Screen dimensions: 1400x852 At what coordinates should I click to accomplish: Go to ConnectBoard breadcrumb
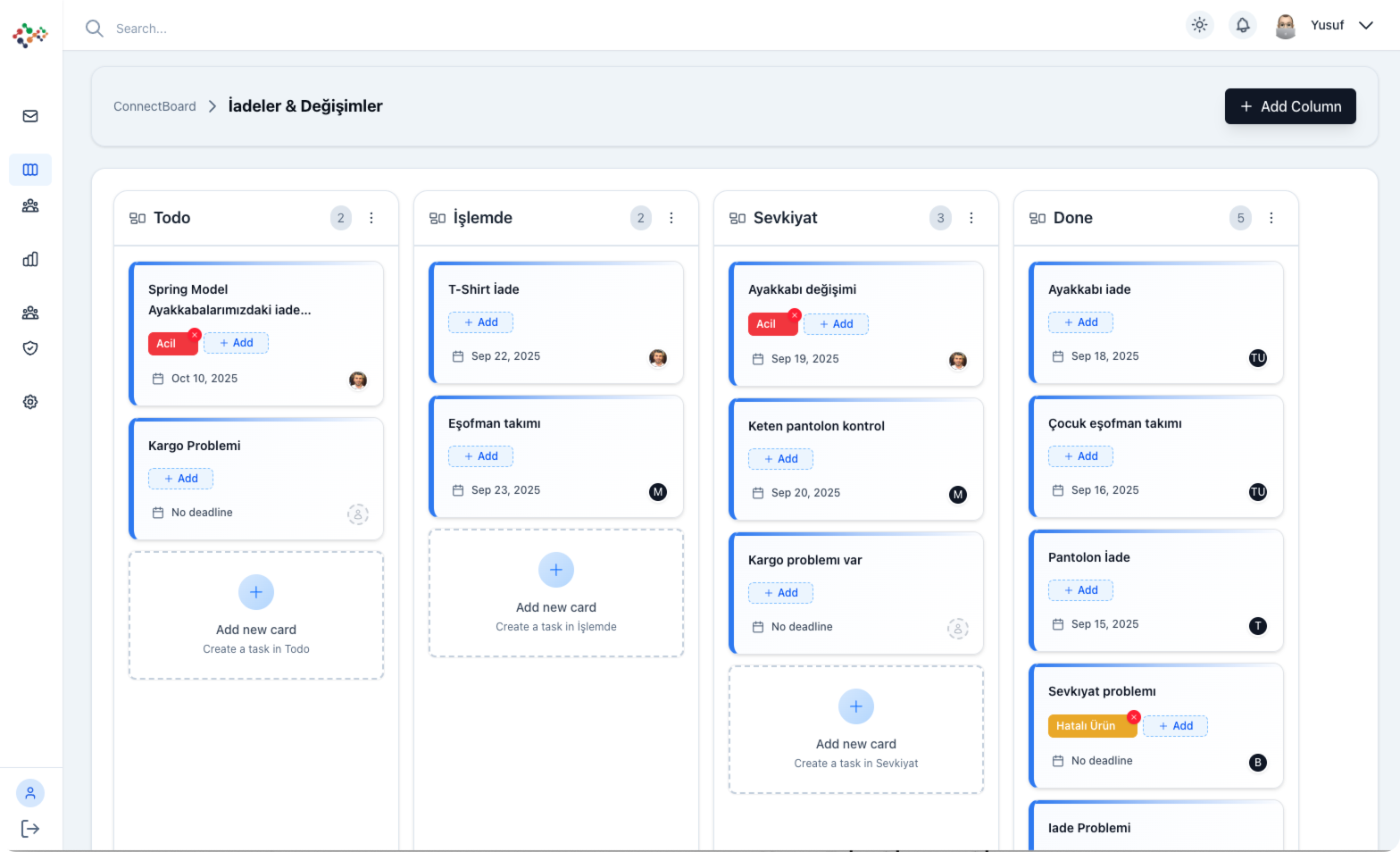coord(154,106)
